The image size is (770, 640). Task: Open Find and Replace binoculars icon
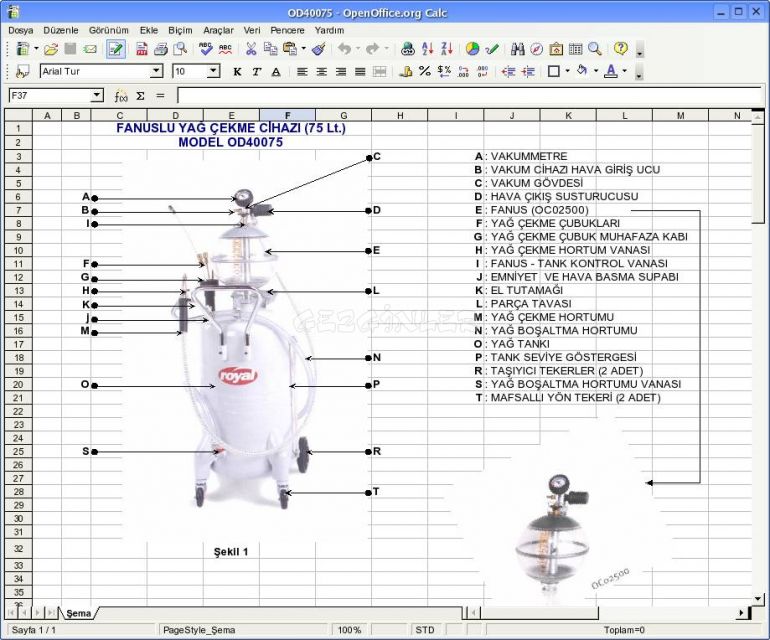click(517, 49)
